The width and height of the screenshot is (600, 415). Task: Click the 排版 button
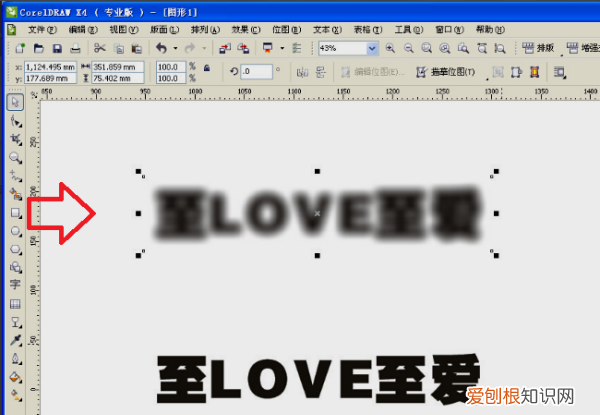(538, 48)
